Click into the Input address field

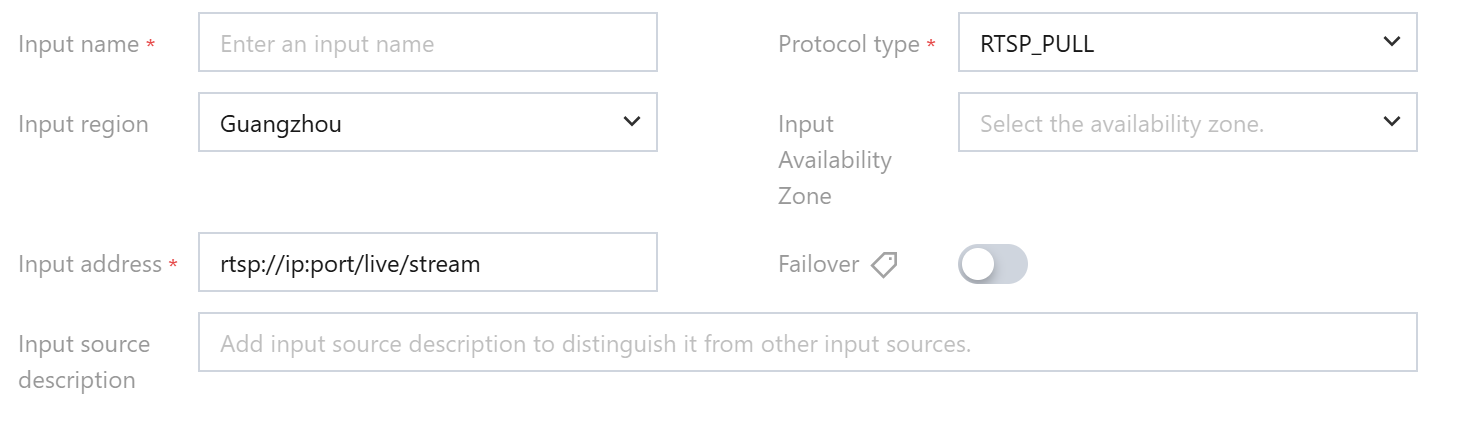coord(427,263)
